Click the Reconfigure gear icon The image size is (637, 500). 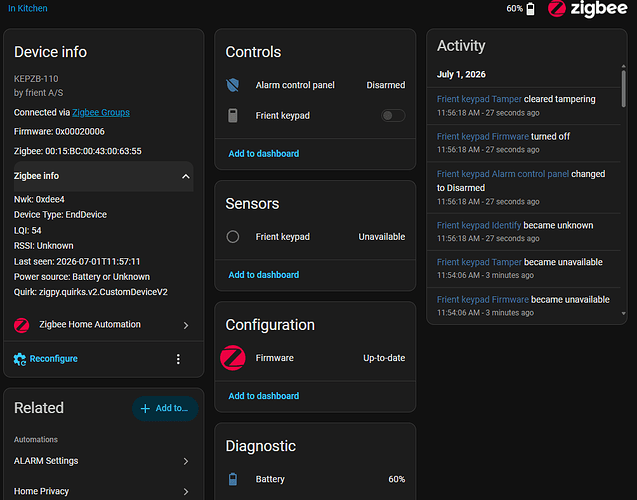(x=20, y=359)
